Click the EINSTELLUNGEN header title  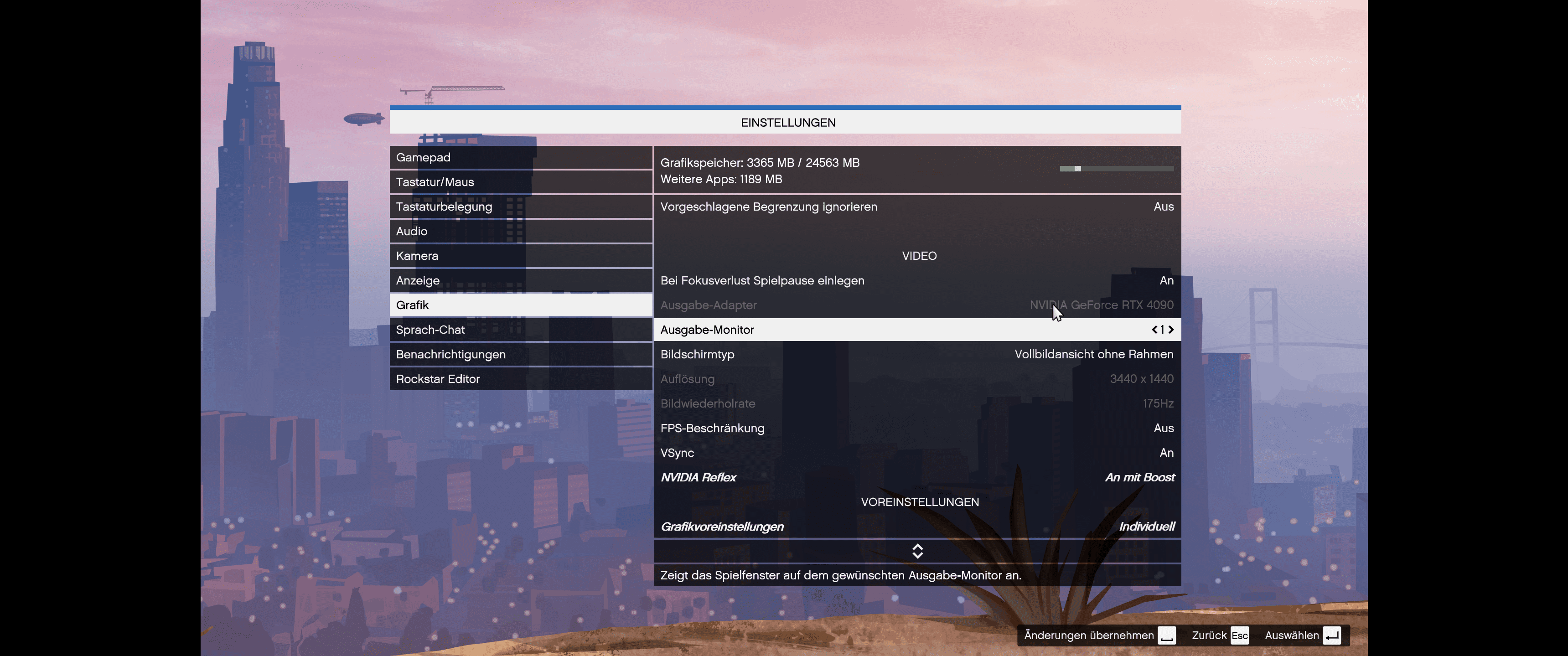click(x=788, y=123)
